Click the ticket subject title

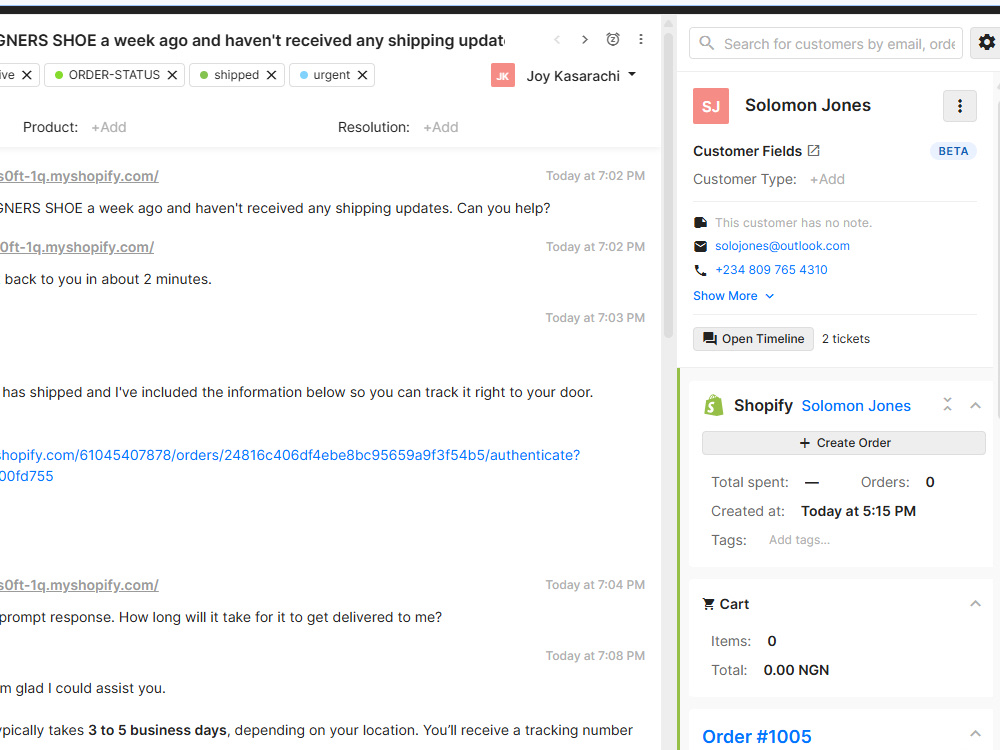tap(253, 40)
